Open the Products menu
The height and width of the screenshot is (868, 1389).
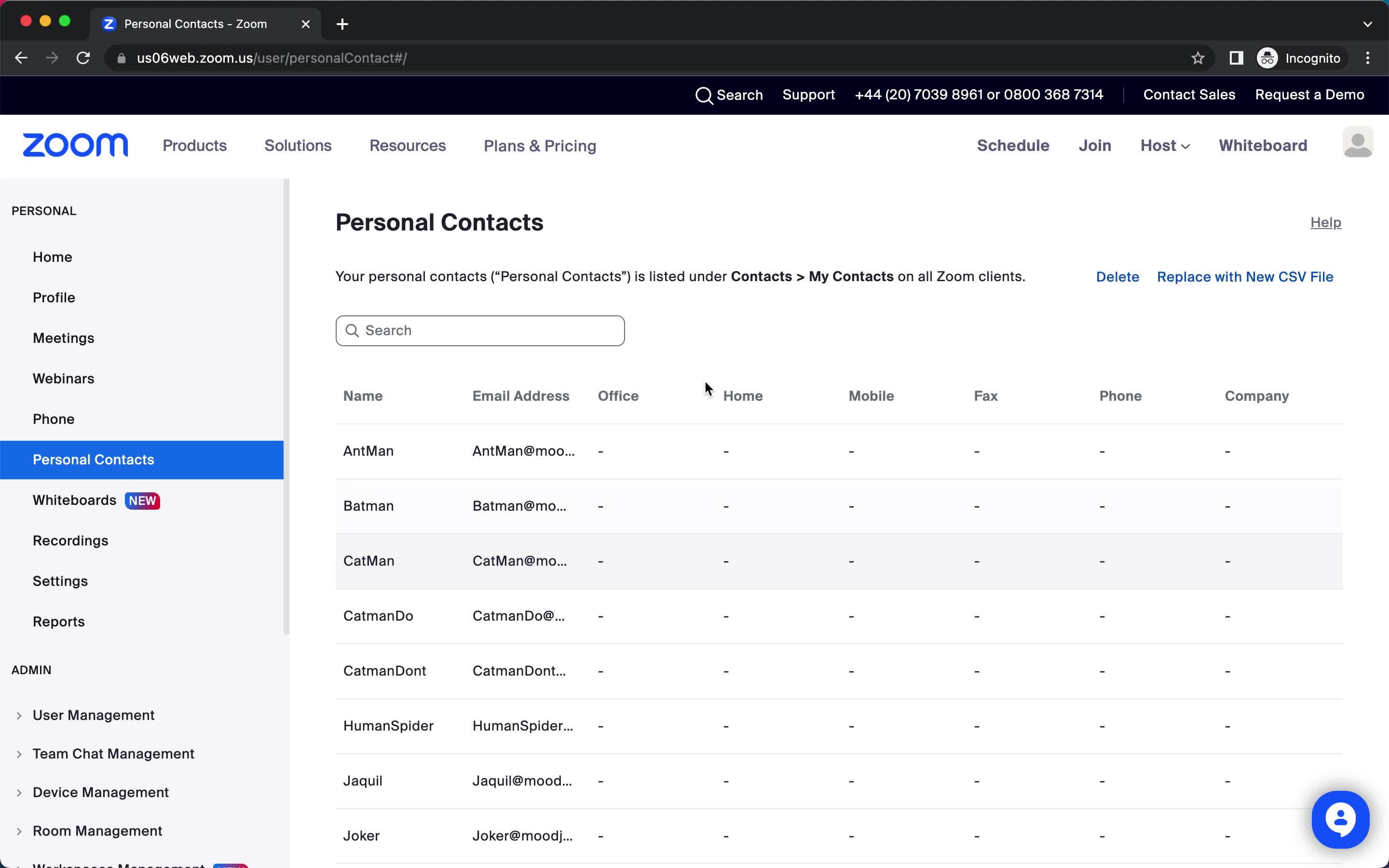[x=194, y=146]
